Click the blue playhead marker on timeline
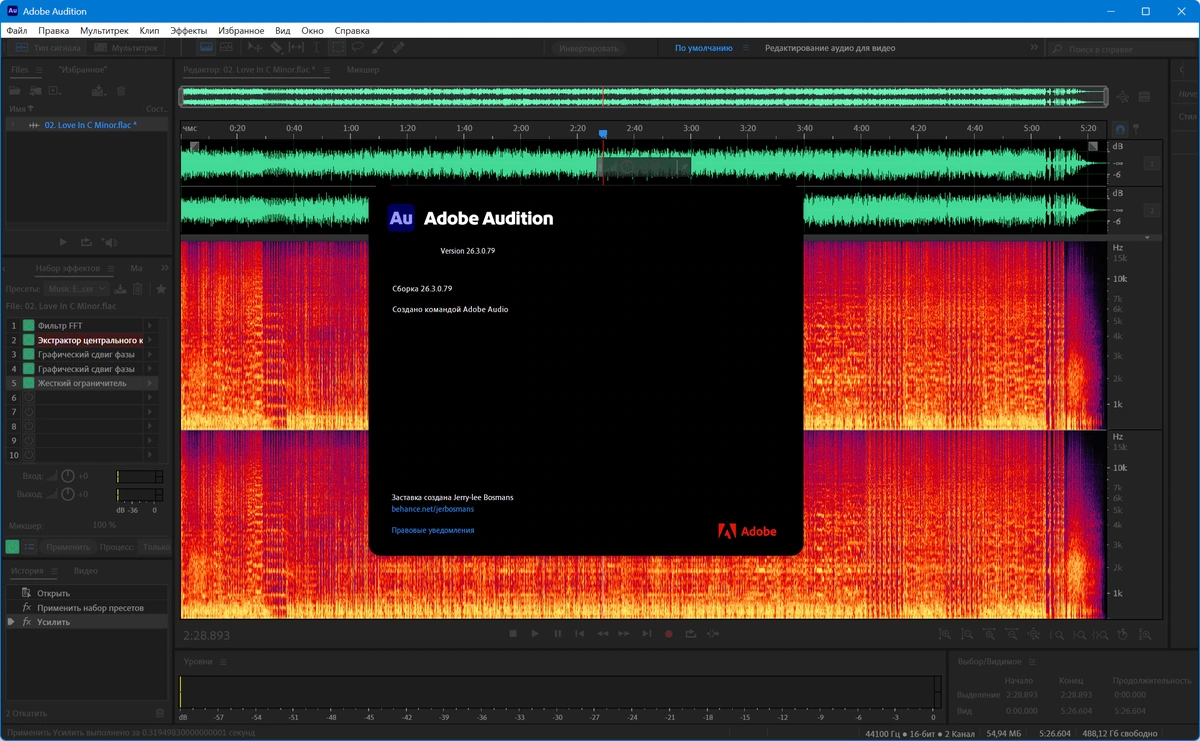The width and height of the screenshot is (1200, 741). tap(603, 133)
